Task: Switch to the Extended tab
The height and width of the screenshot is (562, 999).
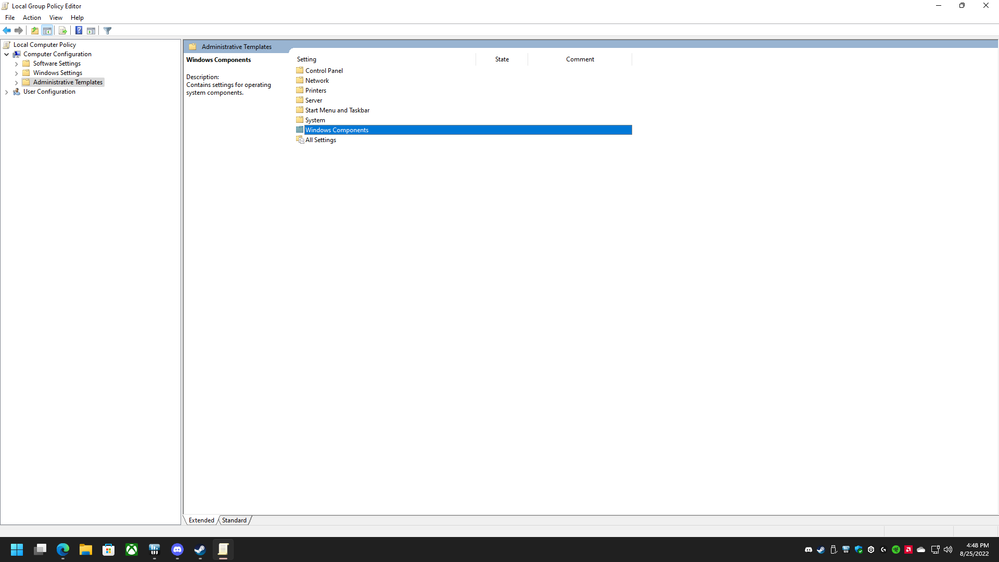Action: coord(201,521)
